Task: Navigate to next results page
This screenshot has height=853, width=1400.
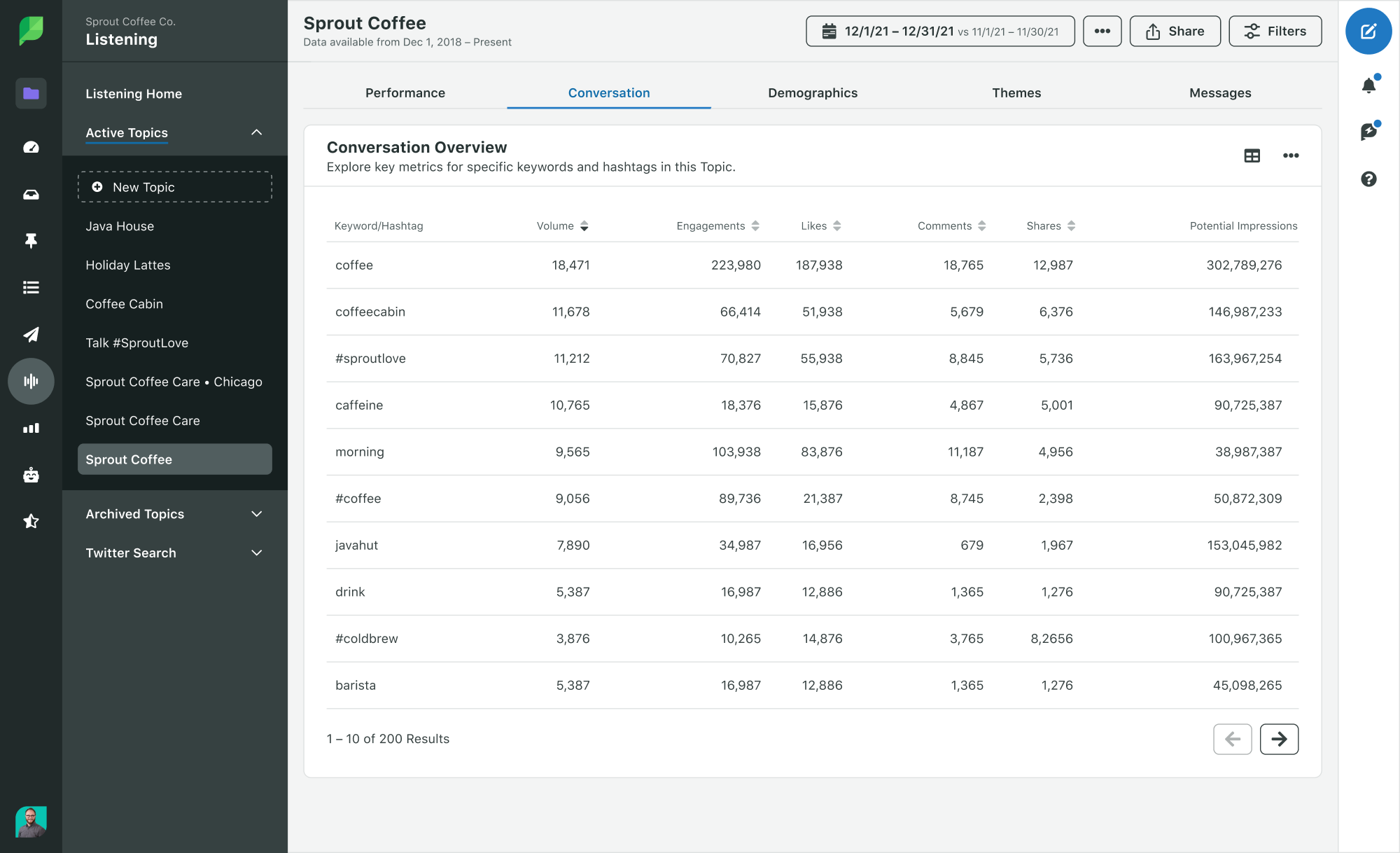Action: click(x=1279, y=739)
